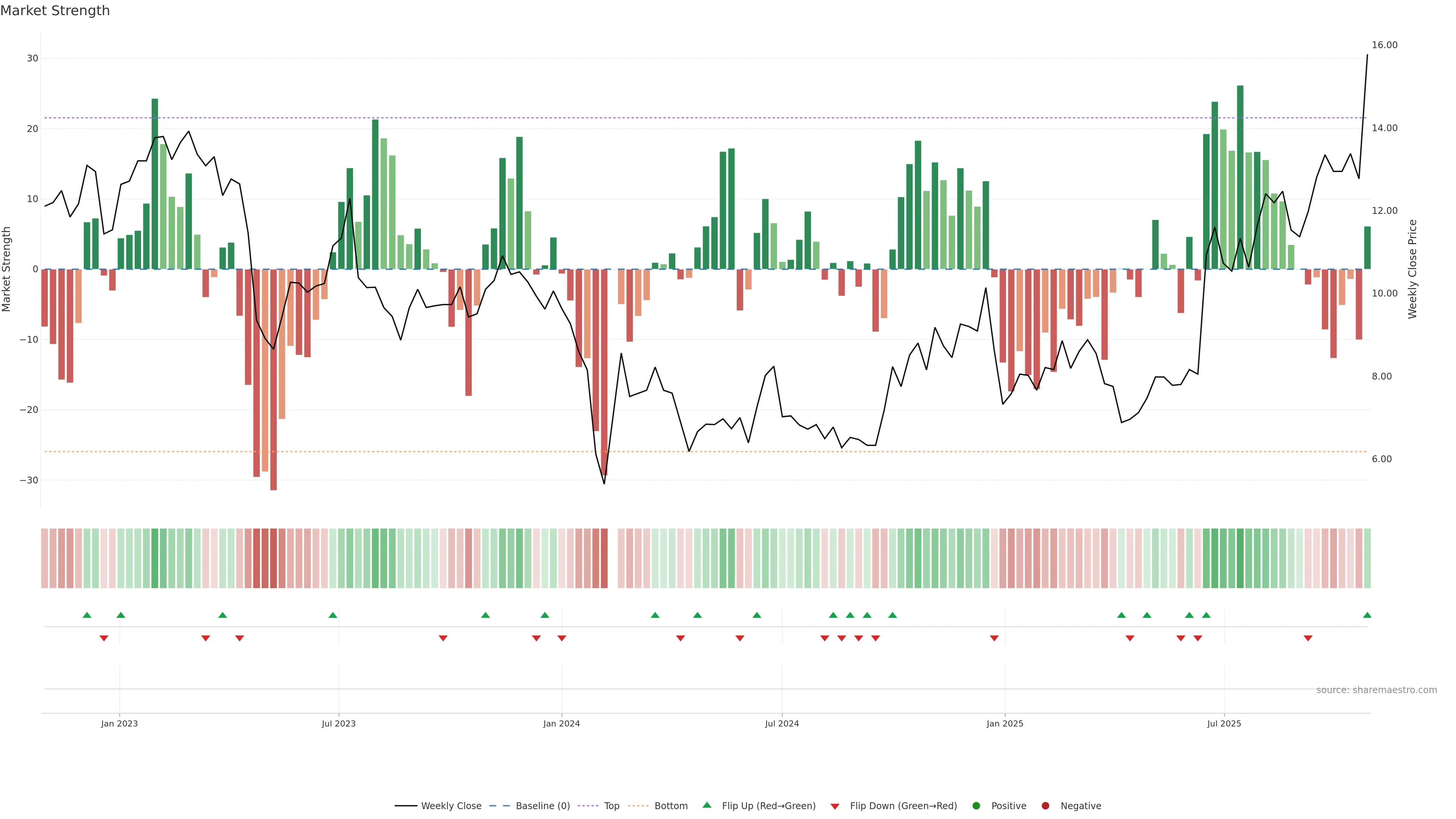Image resolution: width=1456 pixels, height=819 pixels.
Task: Click dark red Negative legend circle
Action: pos(1045,806)
